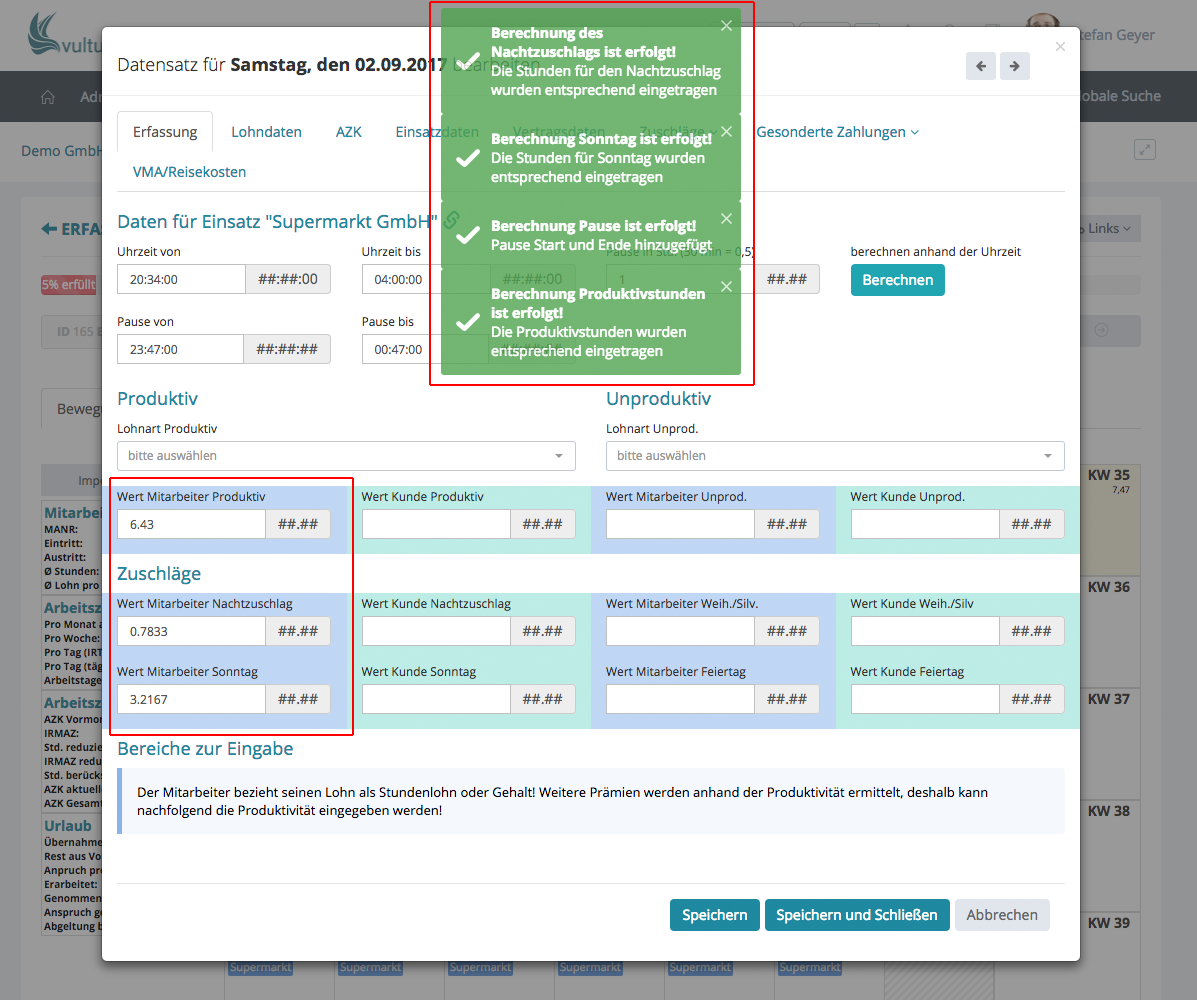
Task: Click the fullscreen expand icon
Action: [1145, 150]
